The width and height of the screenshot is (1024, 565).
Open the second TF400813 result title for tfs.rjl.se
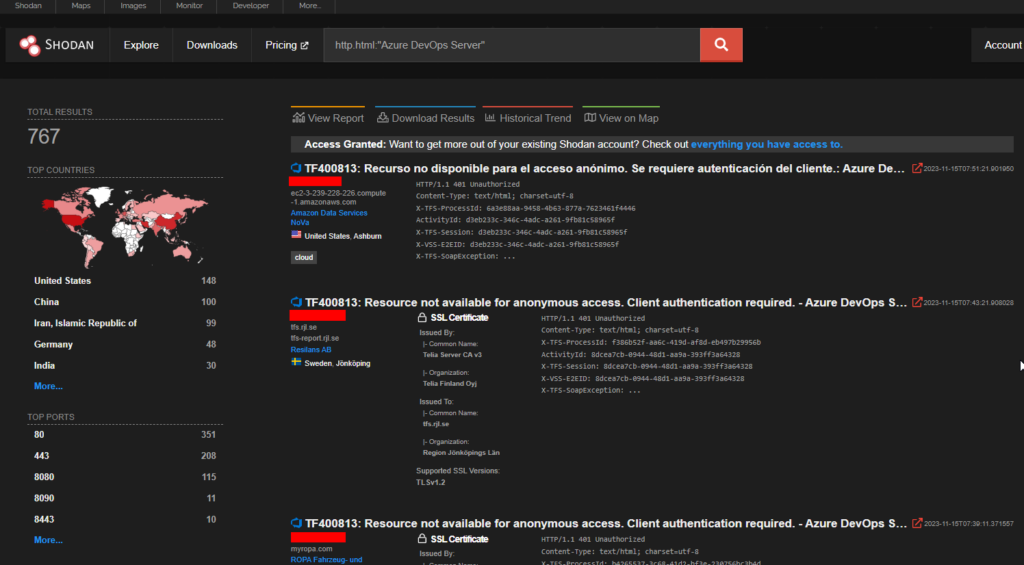pos(606,302)
